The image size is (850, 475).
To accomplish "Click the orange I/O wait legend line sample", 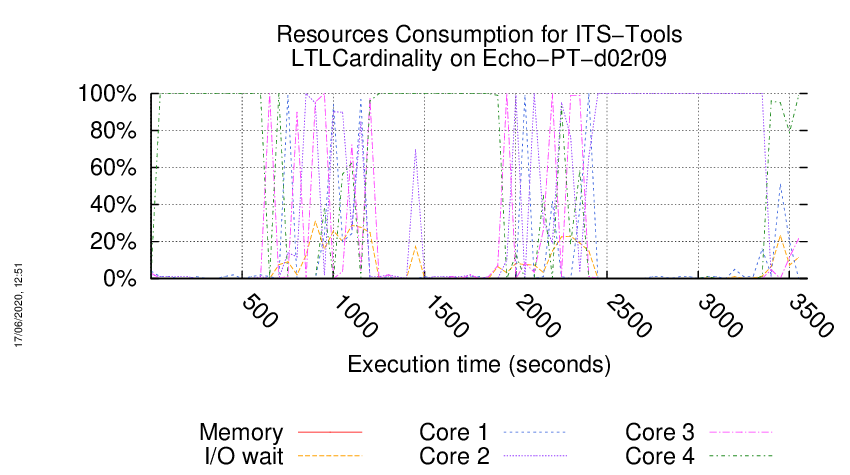I will click(x=330, y=456).
